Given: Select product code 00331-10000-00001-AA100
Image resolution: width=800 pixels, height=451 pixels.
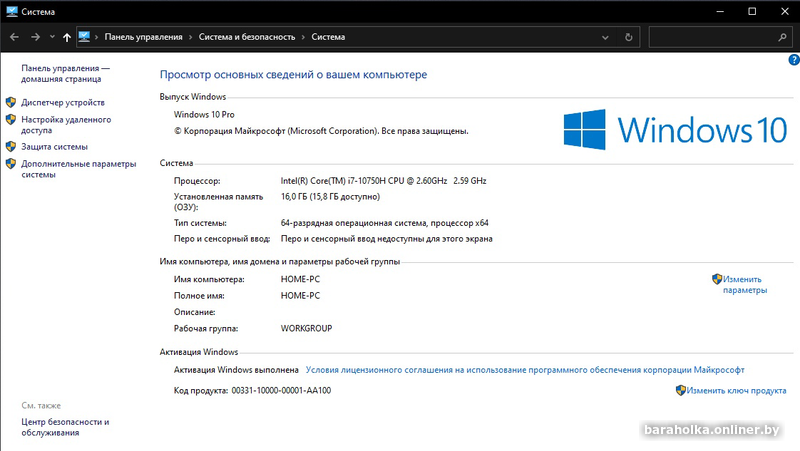Looking at the screenshot, I should 281,391.
